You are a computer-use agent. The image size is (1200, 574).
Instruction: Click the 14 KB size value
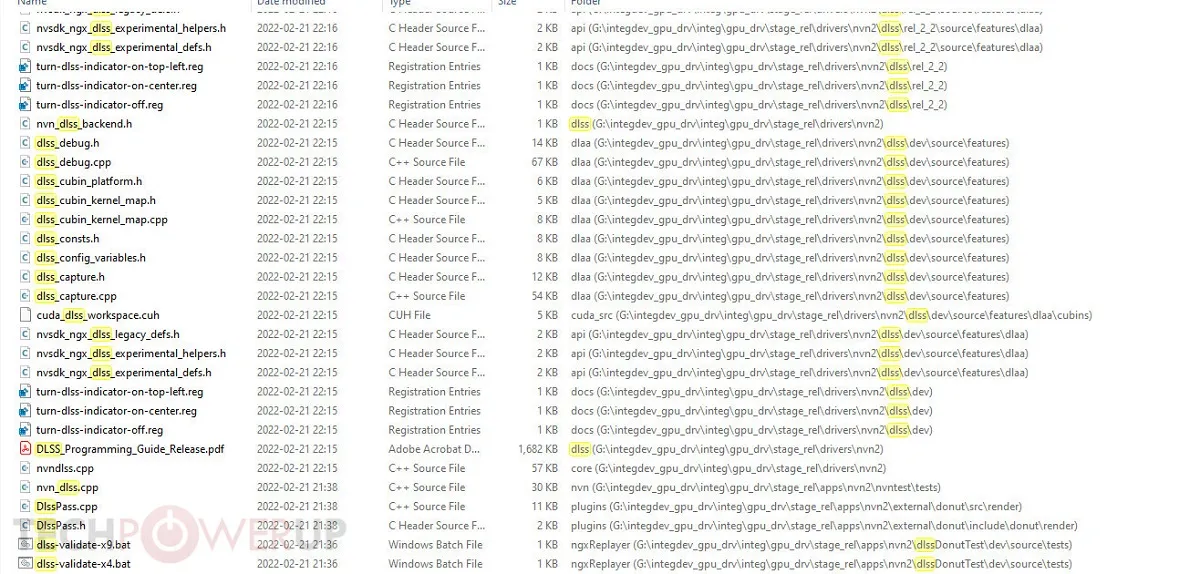point(545,143)
